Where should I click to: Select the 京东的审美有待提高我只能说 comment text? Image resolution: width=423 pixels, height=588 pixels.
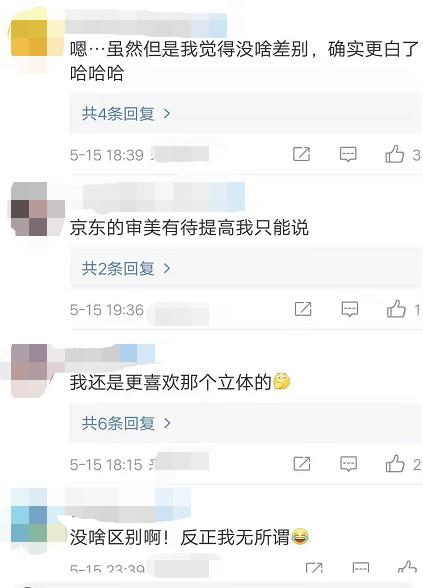189,228
